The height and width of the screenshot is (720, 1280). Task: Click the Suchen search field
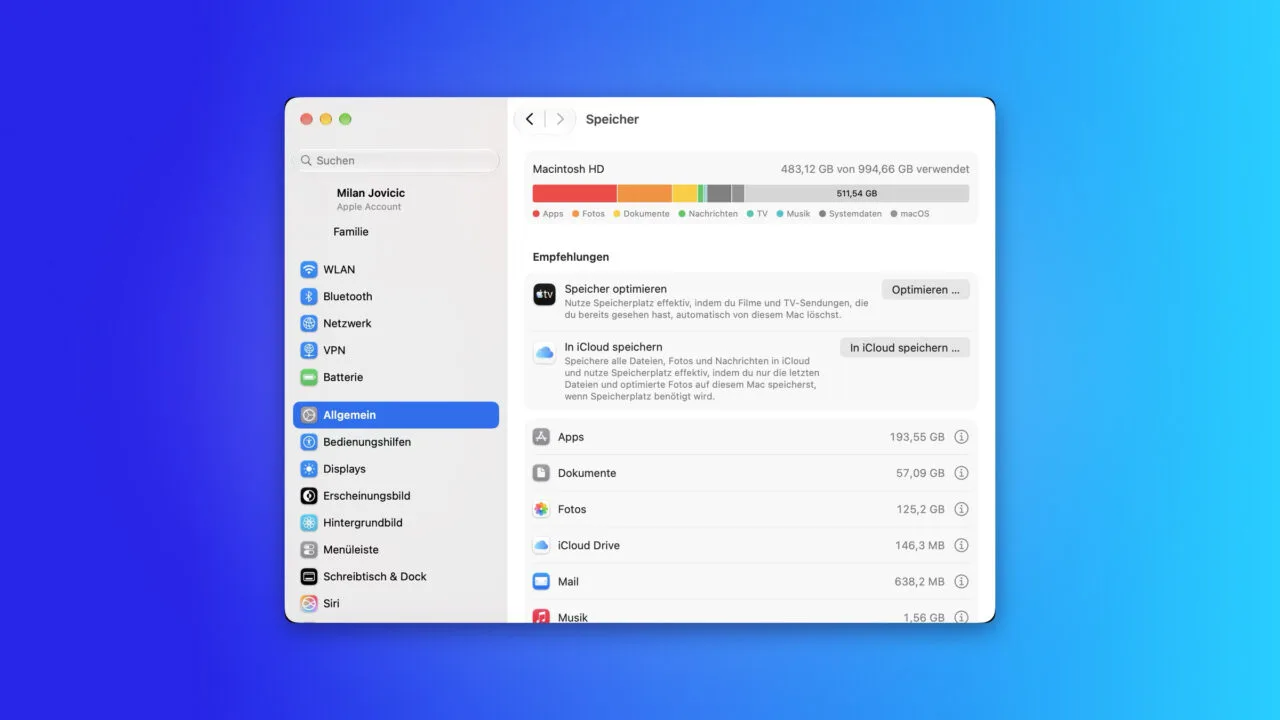[x=396, y=160]
